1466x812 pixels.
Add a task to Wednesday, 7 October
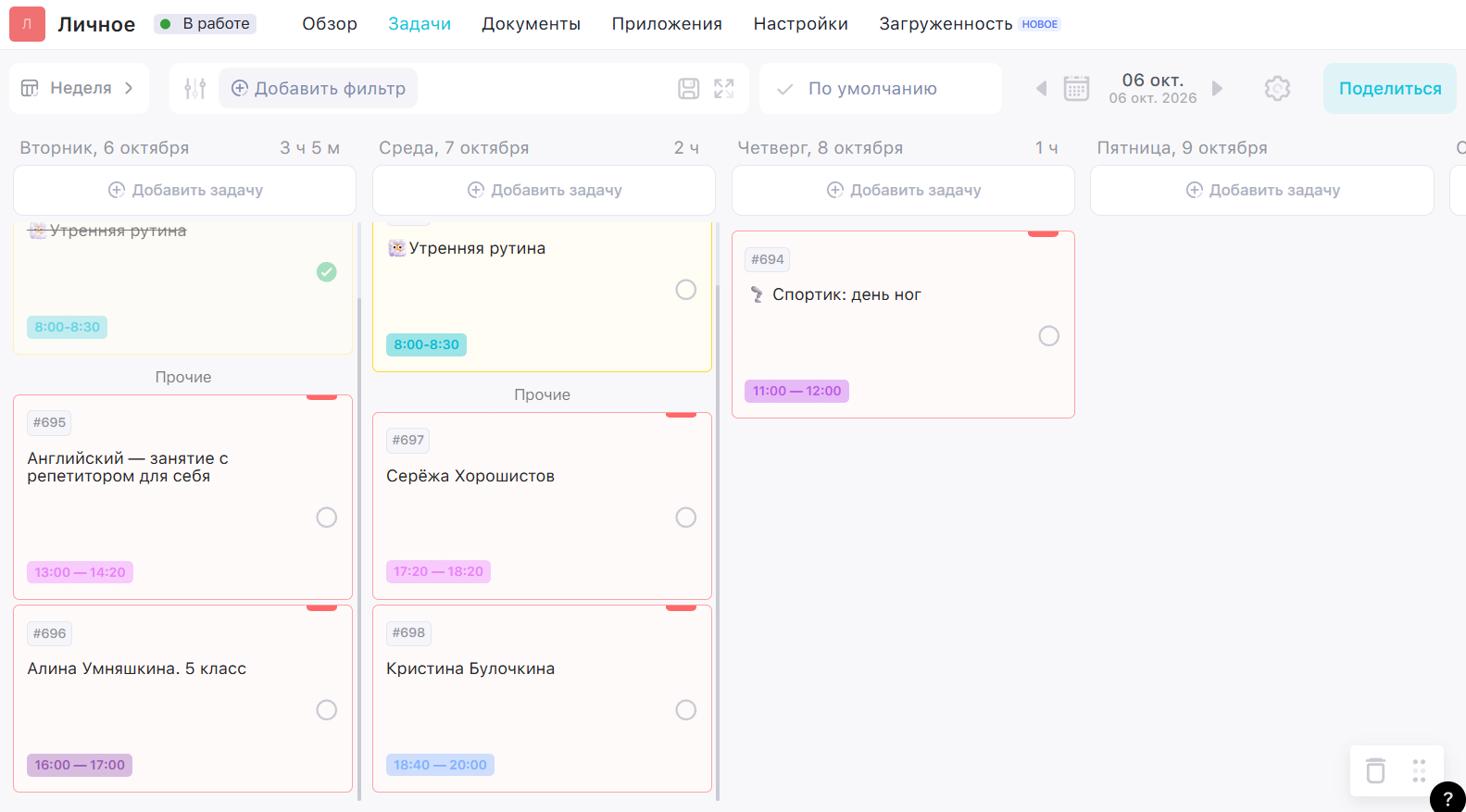[x=545, y=191]
